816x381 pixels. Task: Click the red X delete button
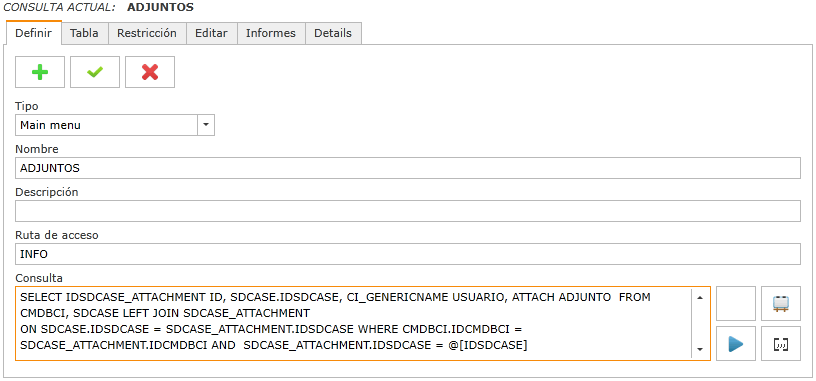coord(150,72)
